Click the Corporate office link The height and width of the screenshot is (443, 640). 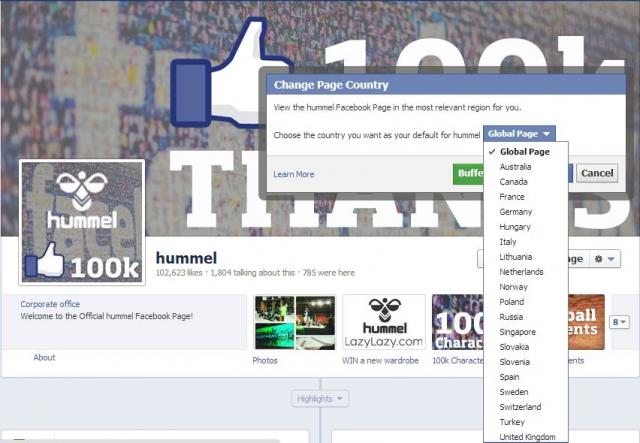[x=50, y=304]
